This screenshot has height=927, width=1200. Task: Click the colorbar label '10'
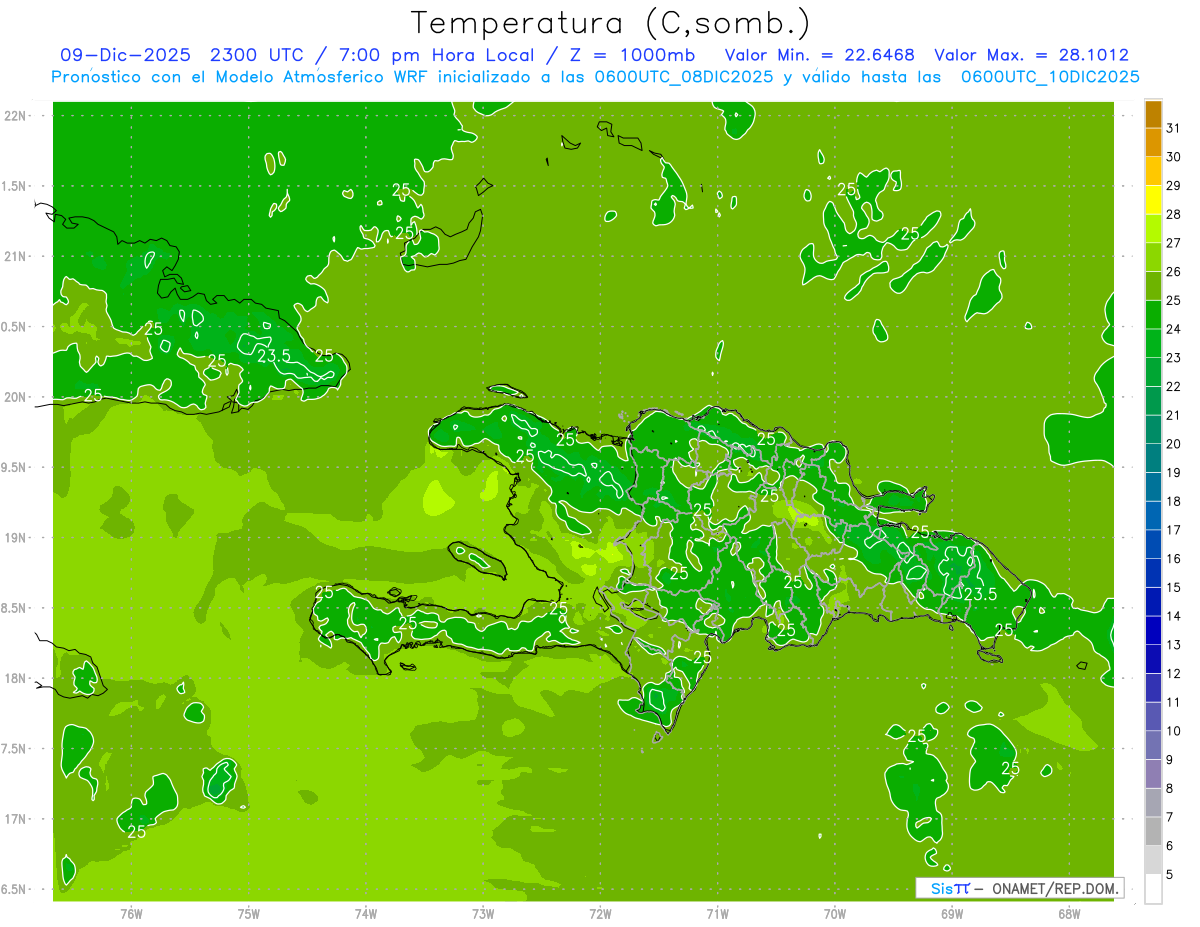[1174, 731]
